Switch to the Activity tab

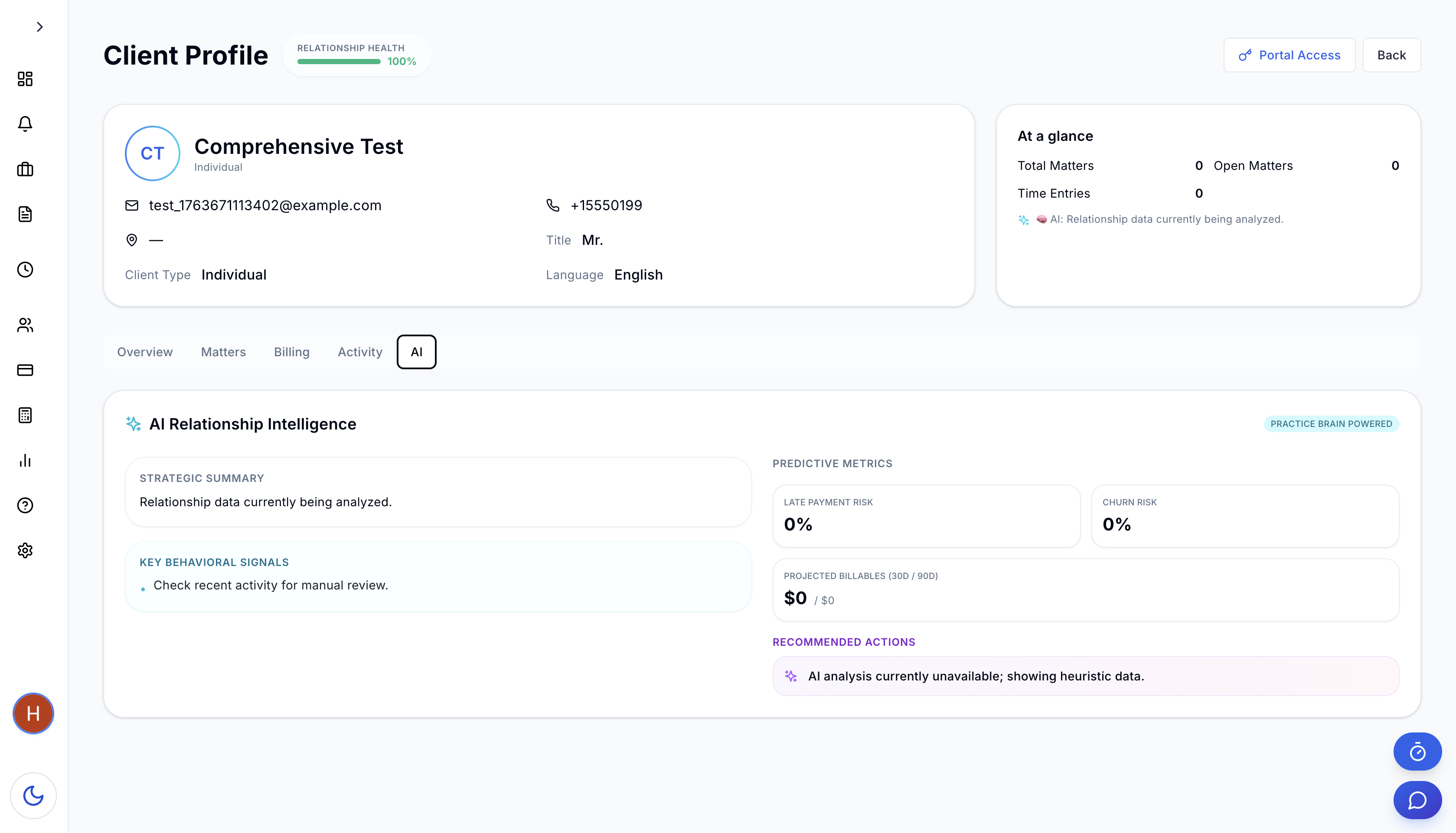(360, 352)
